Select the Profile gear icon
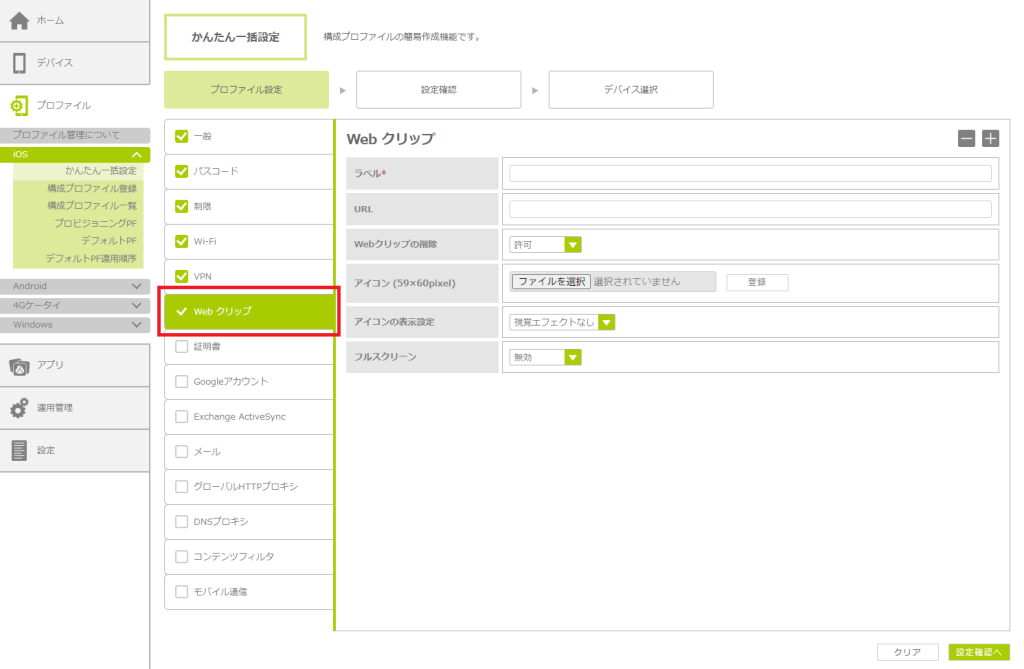The height and width of the screenshot is (669, 1024). [x=20, y=105]
